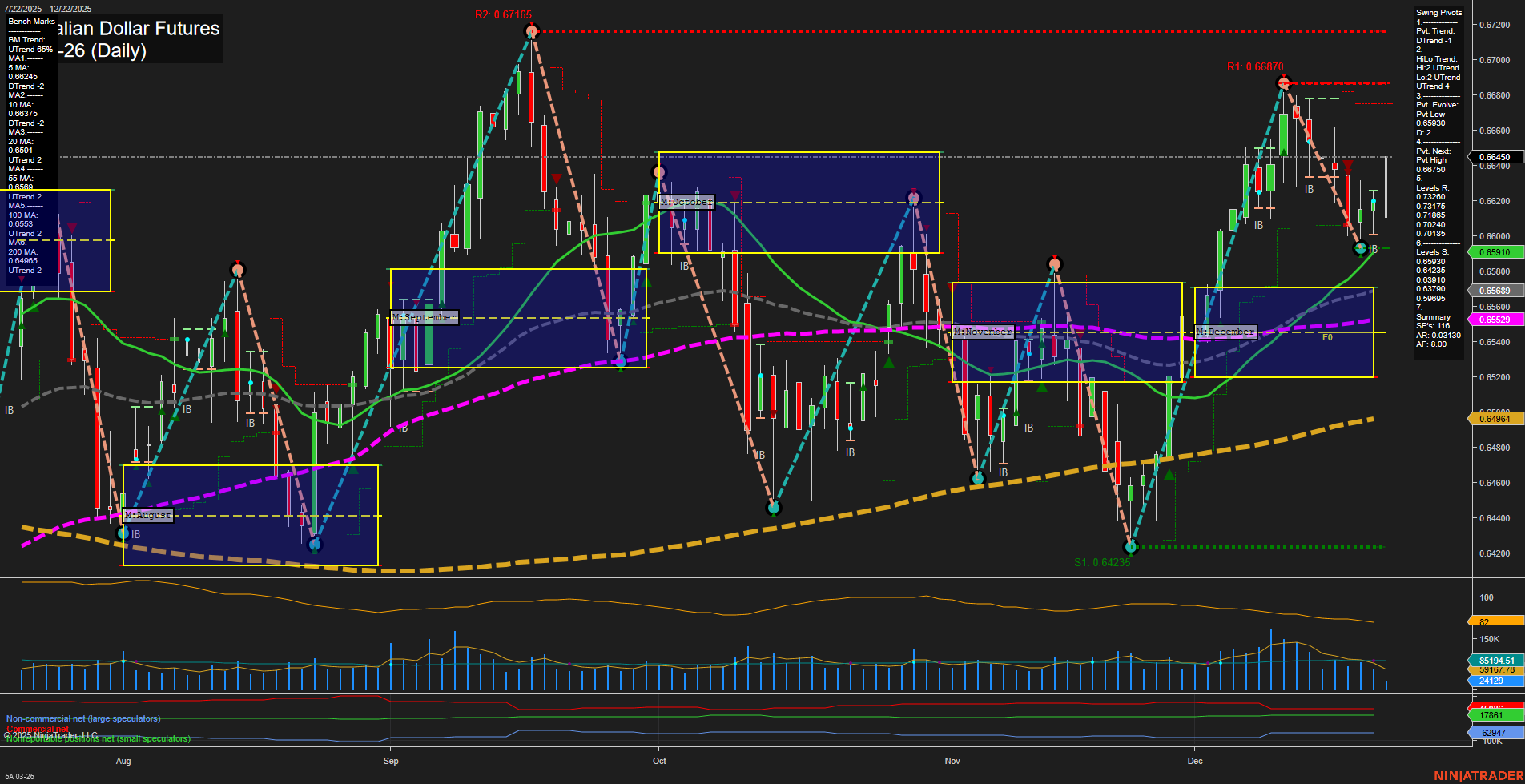Click the M:December monthly range label
This screenshot has width=1525, height=784.
1225,332
